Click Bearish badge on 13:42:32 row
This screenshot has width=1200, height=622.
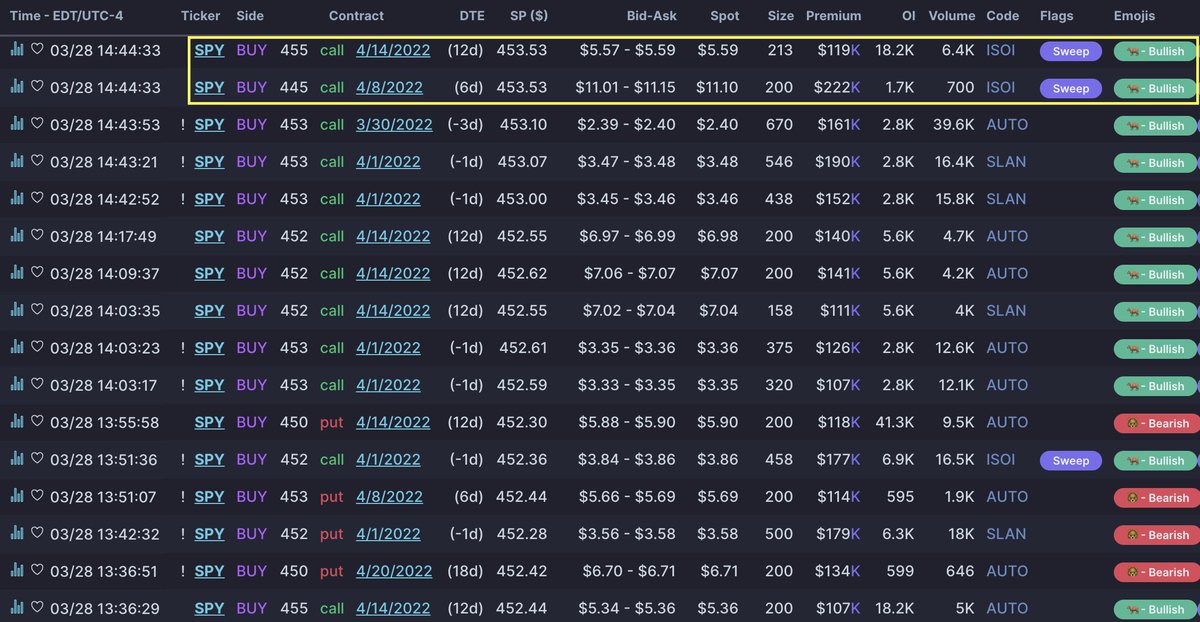[1156, 535]
